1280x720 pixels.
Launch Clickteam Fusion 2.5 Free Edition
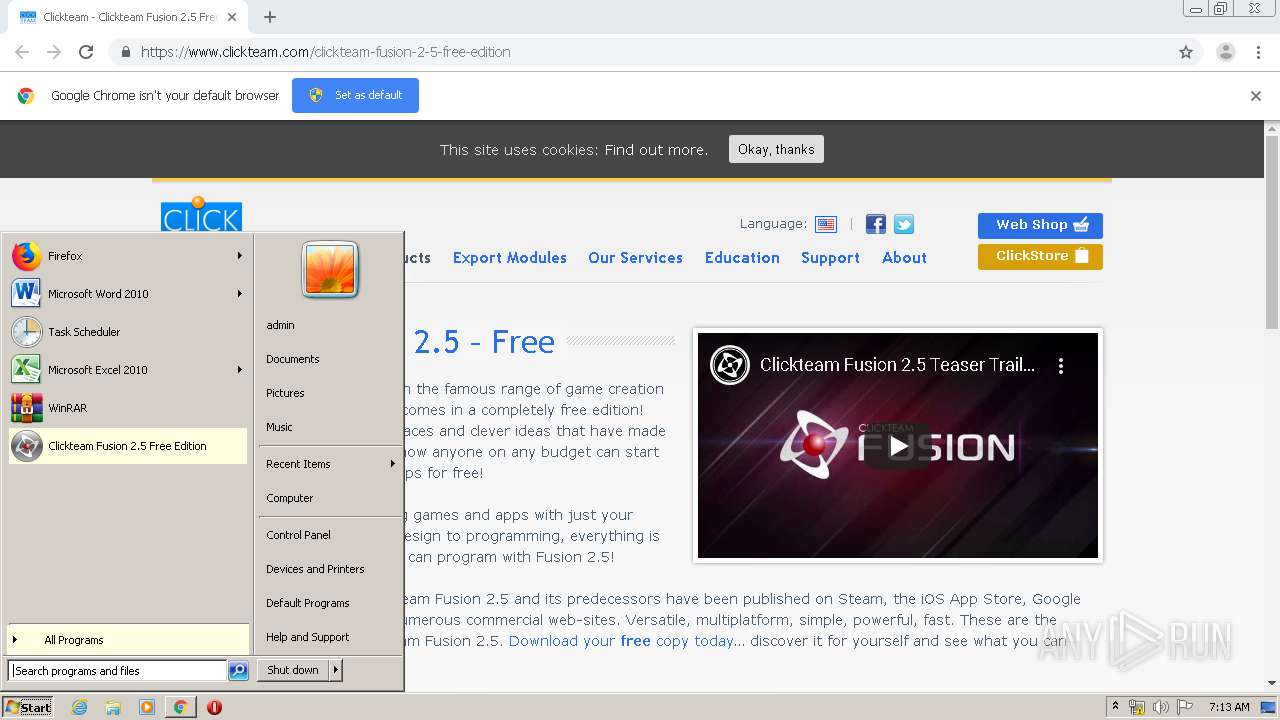point(127,446)
